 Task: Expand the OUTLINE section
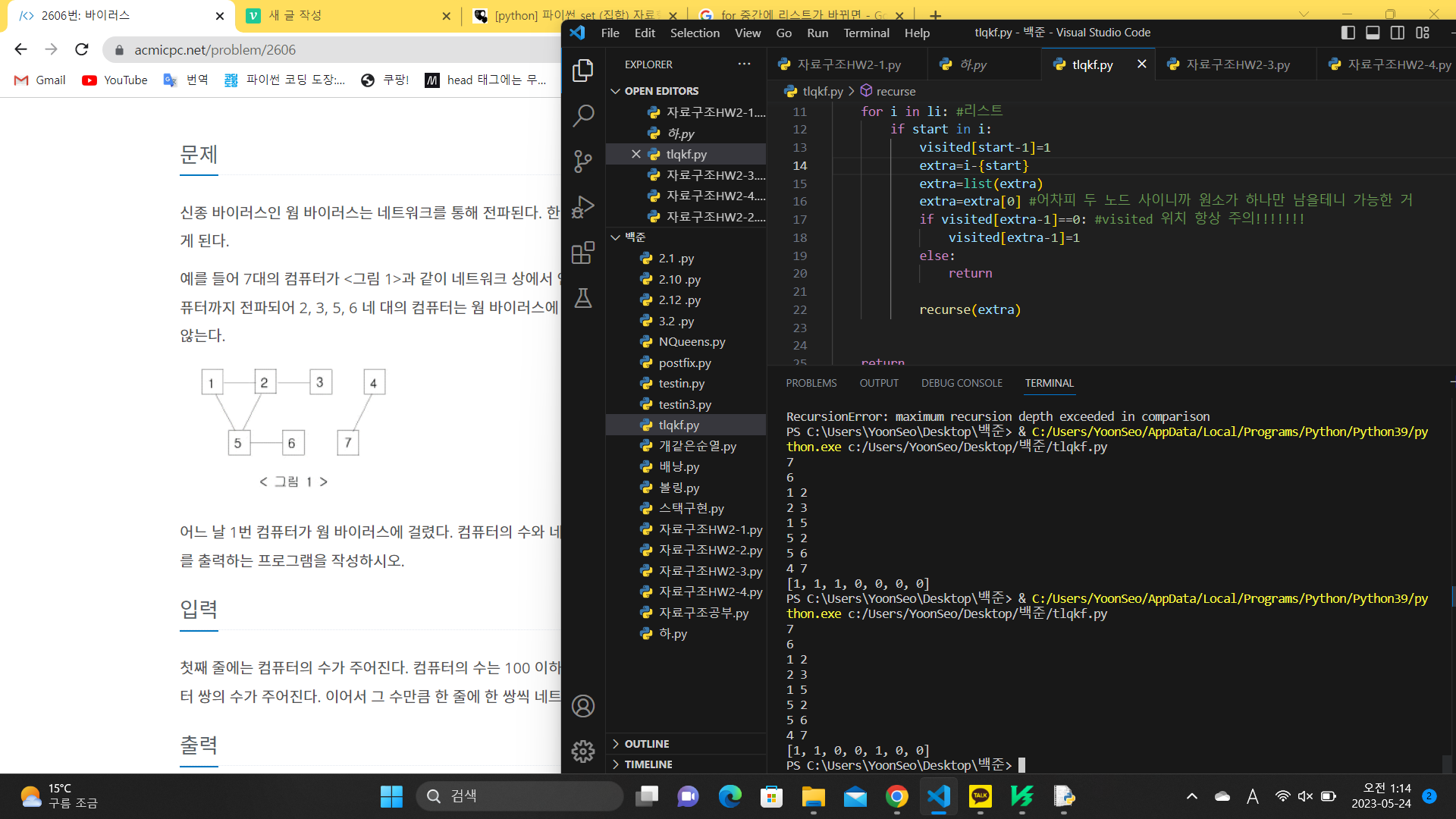pos(646,744)
